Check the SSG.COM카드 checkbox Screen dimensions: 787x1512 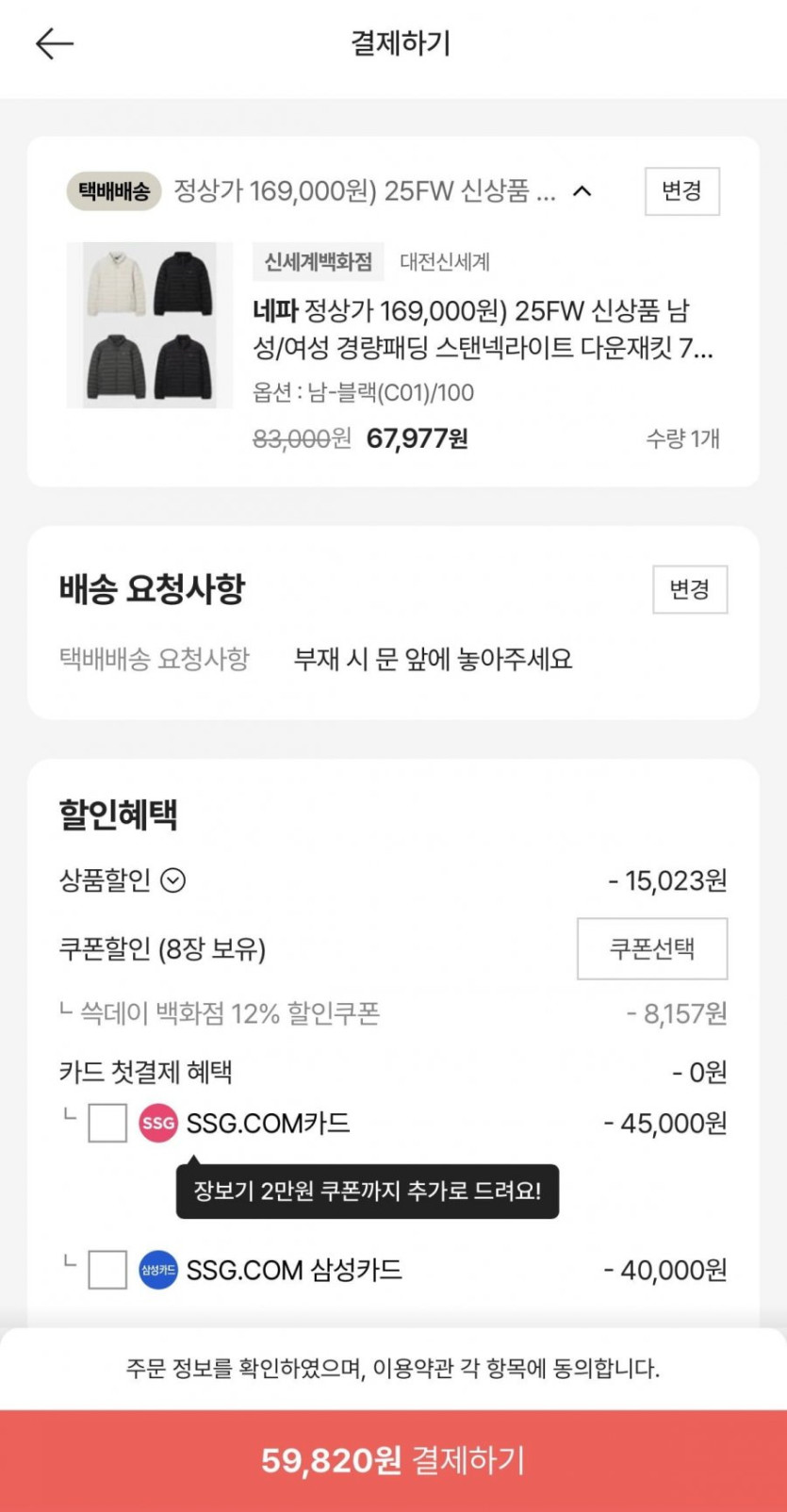pos(107,1123)
